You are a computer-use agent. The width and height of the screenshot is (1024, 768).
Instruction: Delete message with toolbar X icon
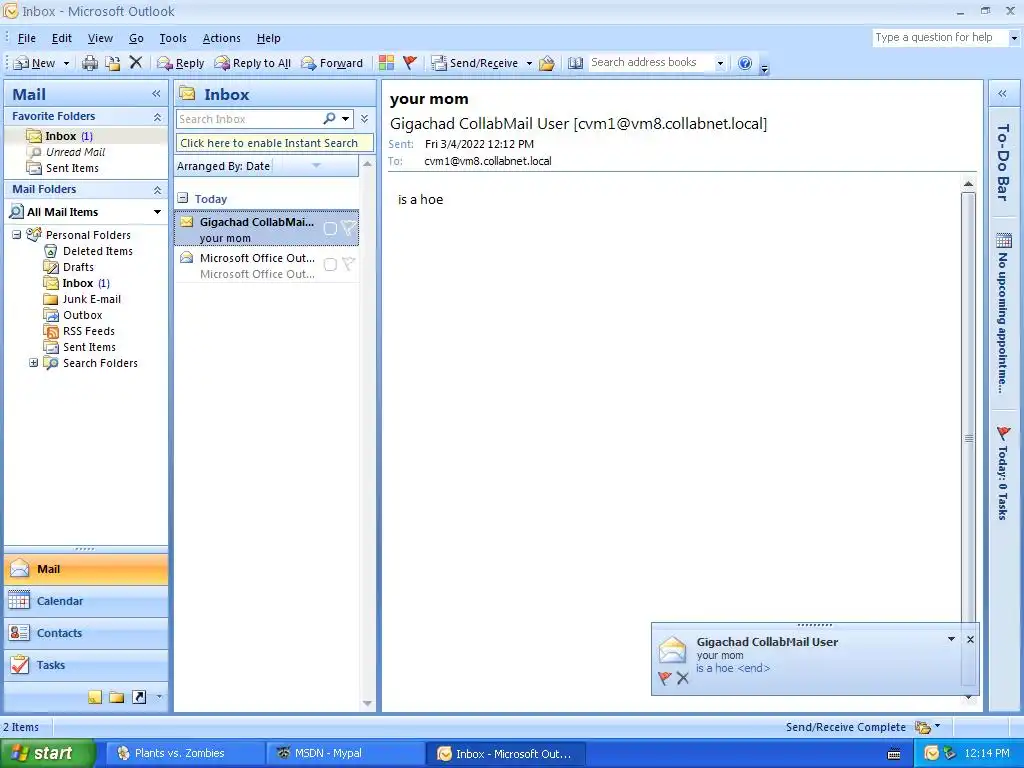click(136, 63)
